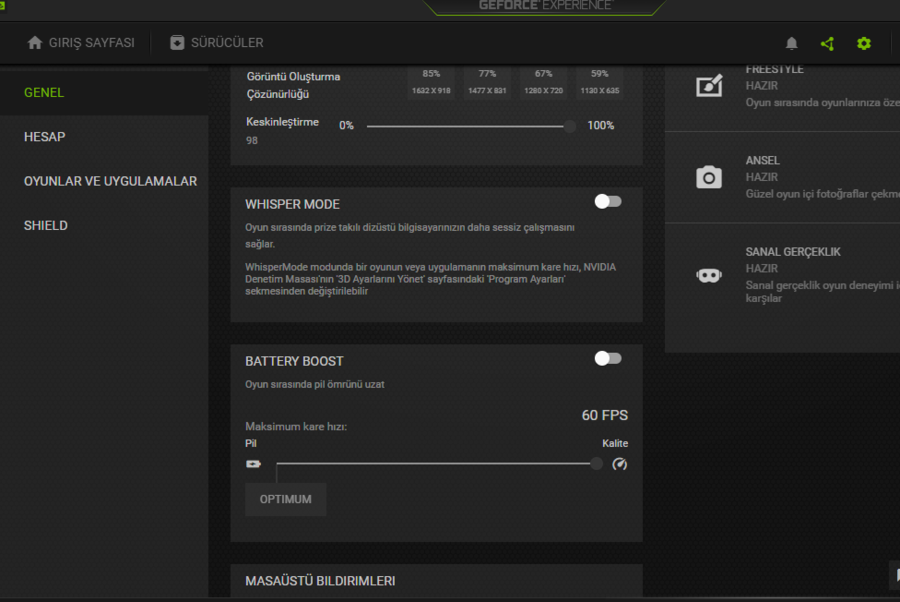Click the virtual reality headset icon
This screenshot has width=900, height=602.
coord(709,275)
